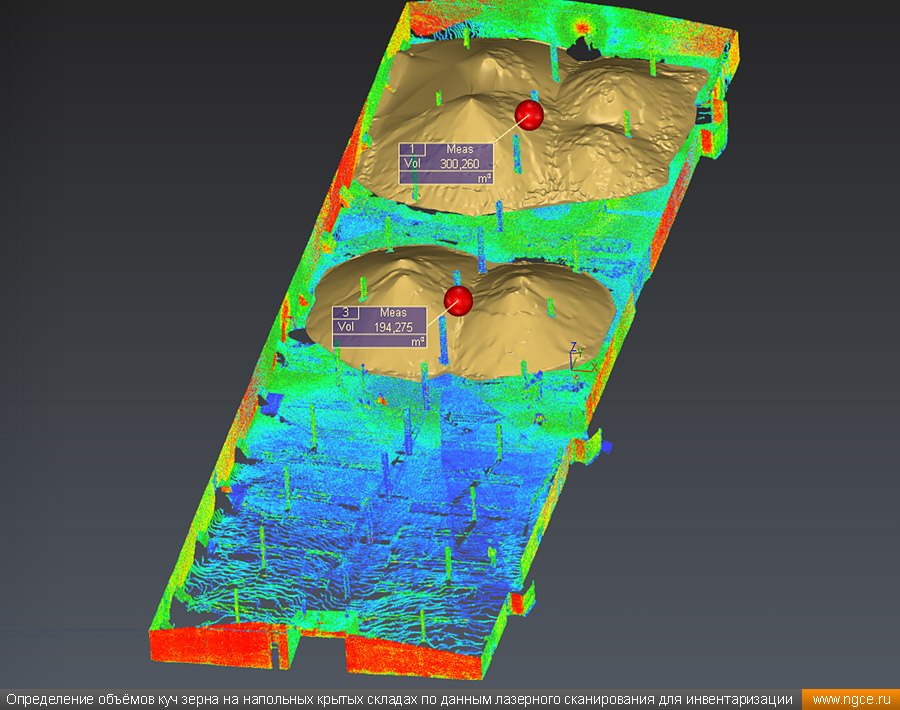This screenshot has height=710, width=900.
Task: Click the 'Meas' header in label 3
Action: (393, 313)
